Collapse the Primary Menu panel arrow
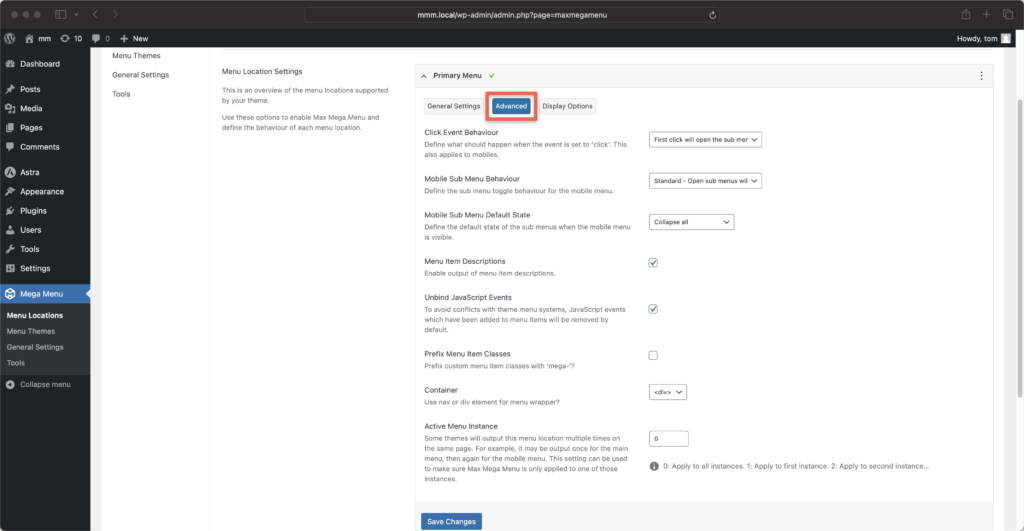This screenshot has height=531, width=1024. click(423, 76)
